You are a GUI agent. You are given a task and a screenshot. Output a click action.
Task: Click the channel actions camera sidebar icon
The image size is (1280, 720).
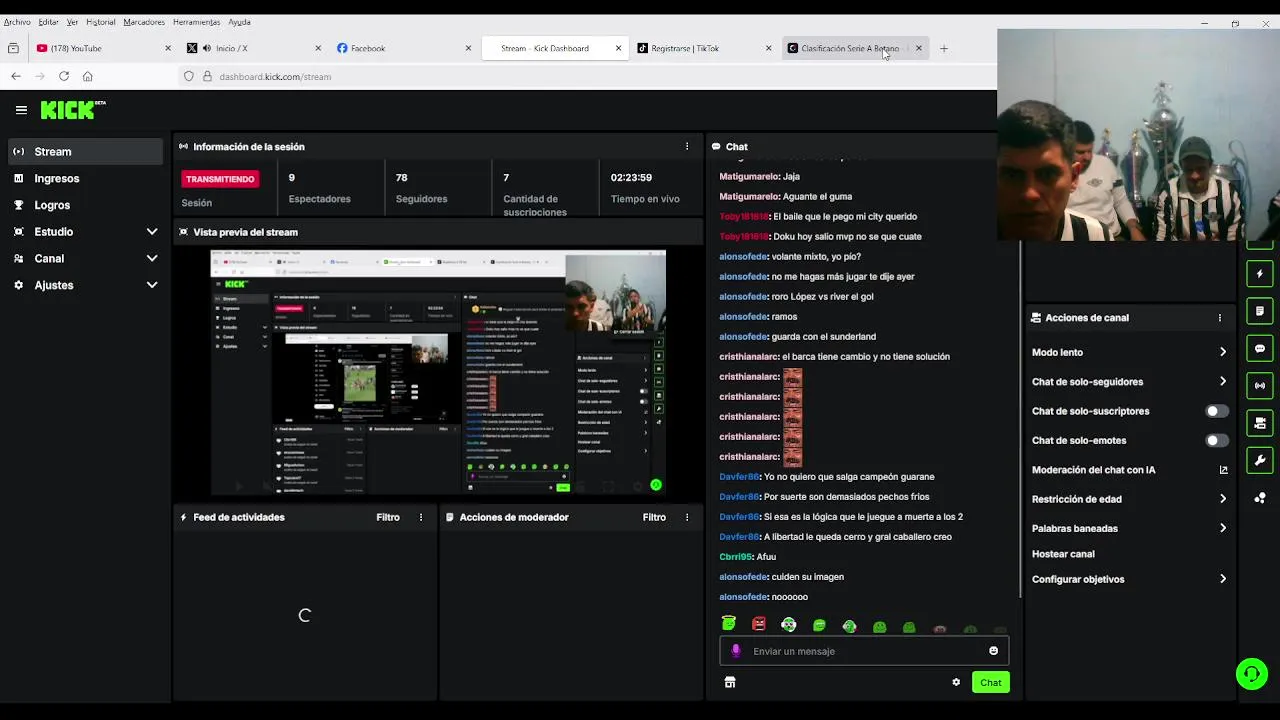tap(1260, 423)
